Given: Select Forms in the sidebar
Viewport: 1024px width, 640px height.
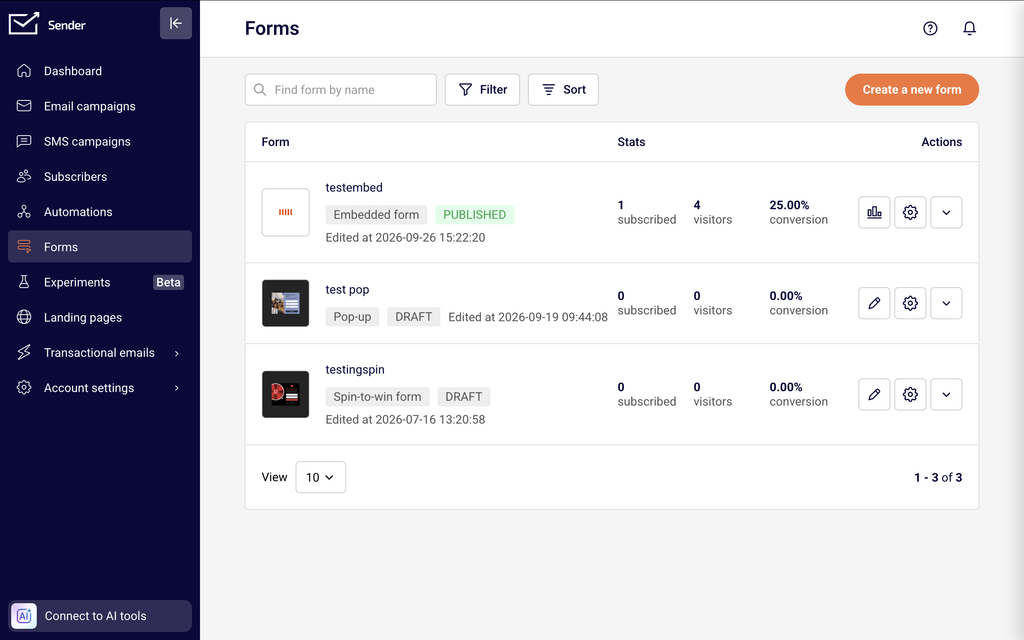Looking at the screenshot, I should pos(100,247).
